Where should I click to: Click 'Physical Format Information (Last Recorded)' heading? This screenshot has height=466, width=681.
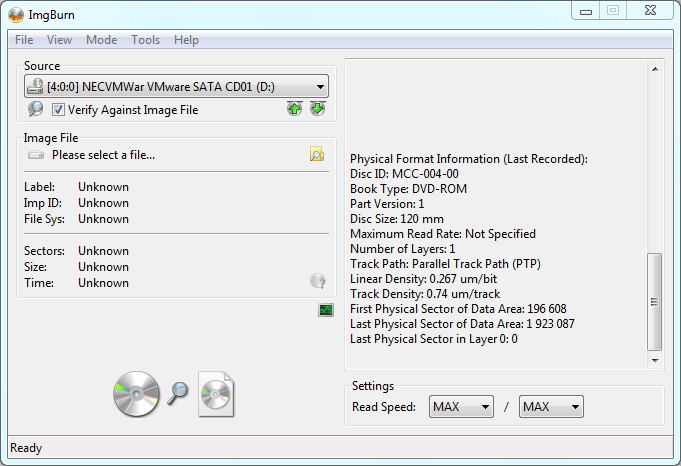(x=469, y=159)
